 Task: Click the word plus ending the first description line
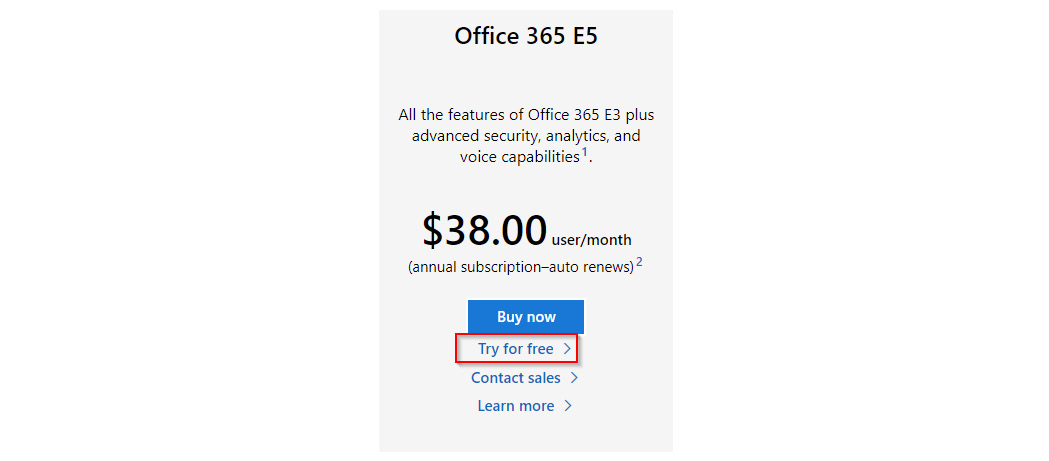[641, 115]
